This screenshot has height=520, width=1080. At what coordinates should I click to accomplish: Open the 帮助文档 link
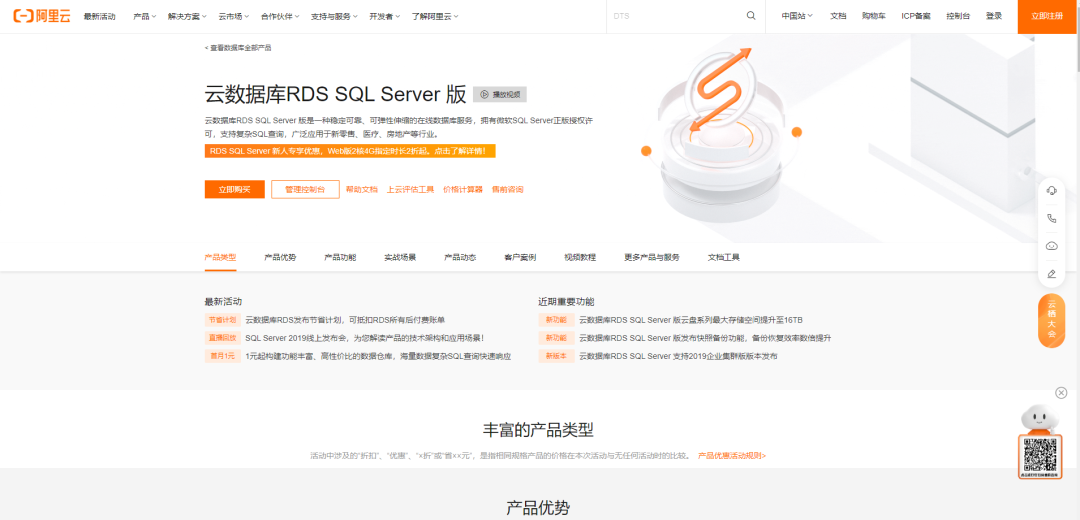[362, 189]
